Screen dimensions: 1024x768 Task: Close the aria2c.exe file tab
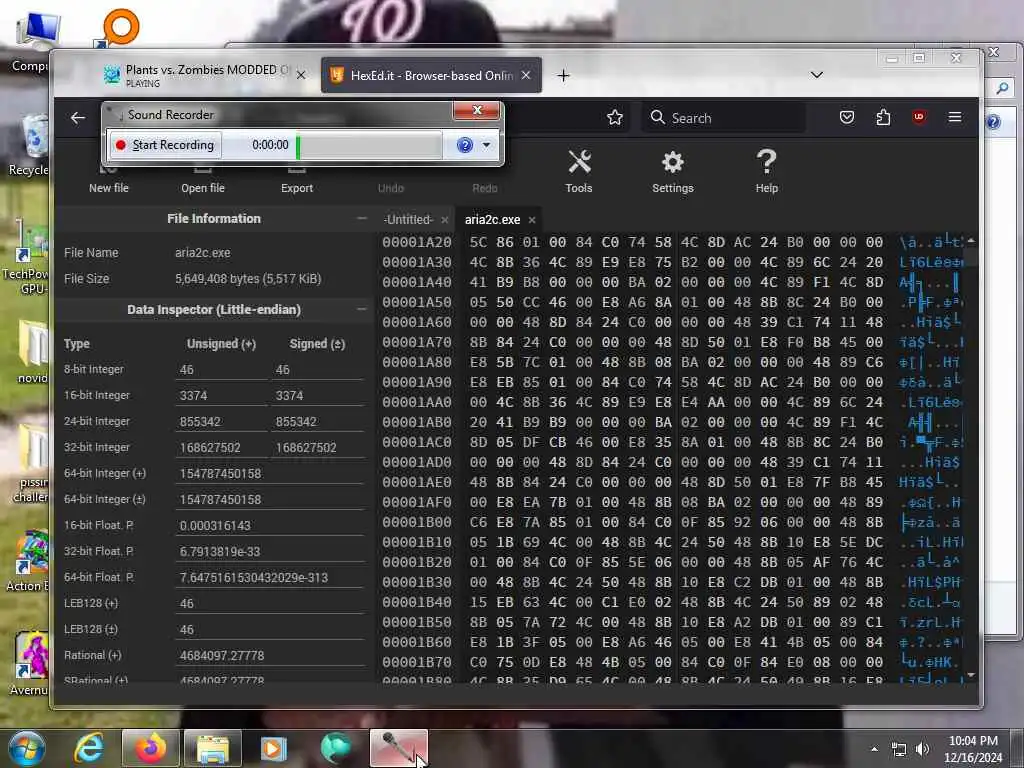click(532, 220)
